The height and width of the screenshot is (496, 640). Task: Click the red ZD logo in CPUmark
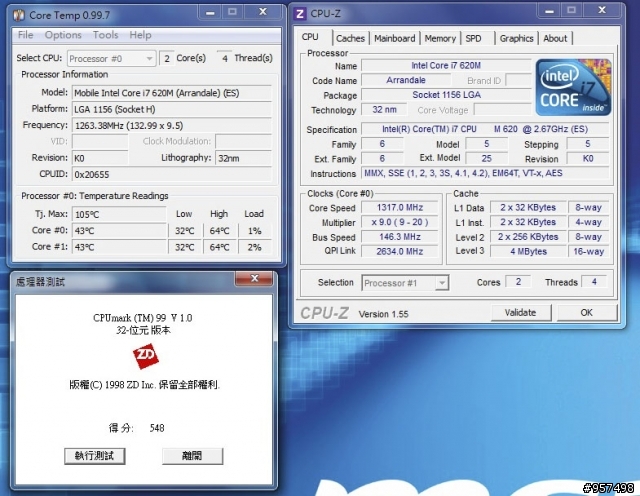(146, 356)
